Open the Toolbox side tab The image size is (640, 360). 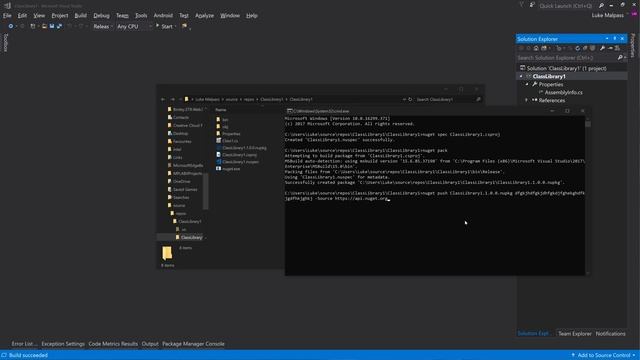pos(5,42)
